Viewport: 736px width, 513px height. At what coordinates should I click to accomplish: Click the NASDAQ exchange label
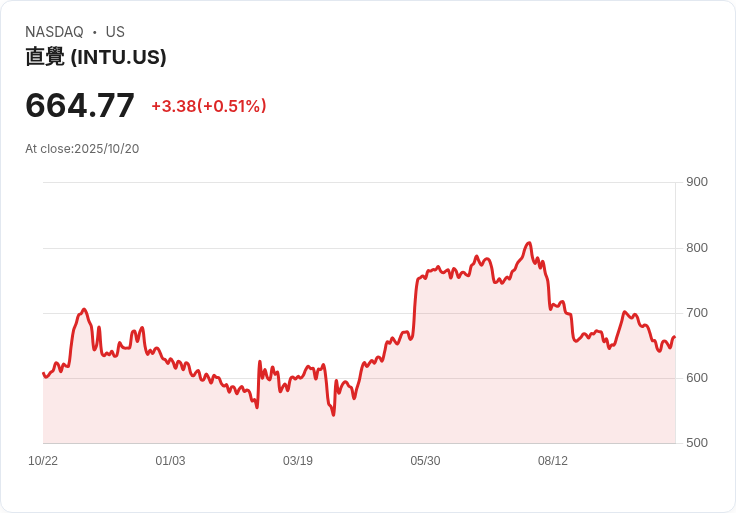(x=54, y=32)
